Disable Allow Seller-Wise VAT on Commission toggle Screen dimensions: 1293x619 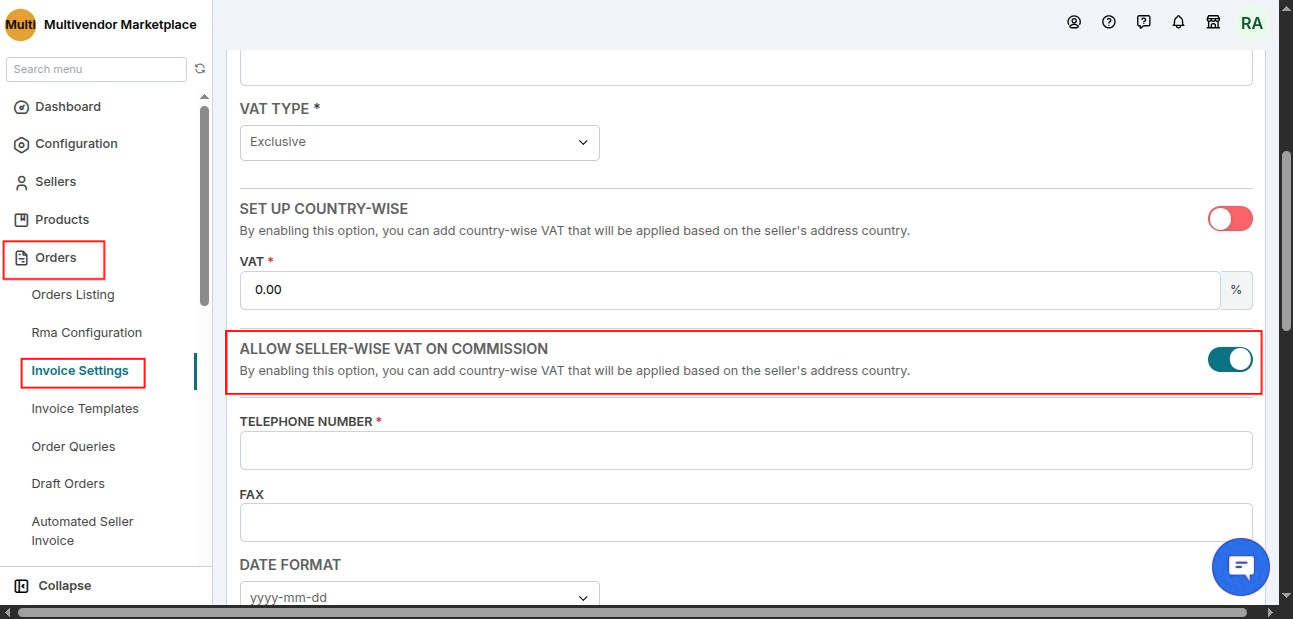1230,359
